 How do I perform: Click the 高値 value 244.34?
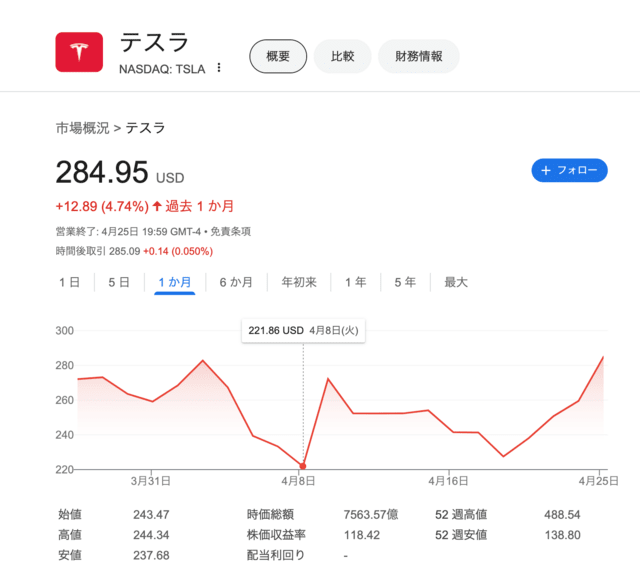click(151, 535)
